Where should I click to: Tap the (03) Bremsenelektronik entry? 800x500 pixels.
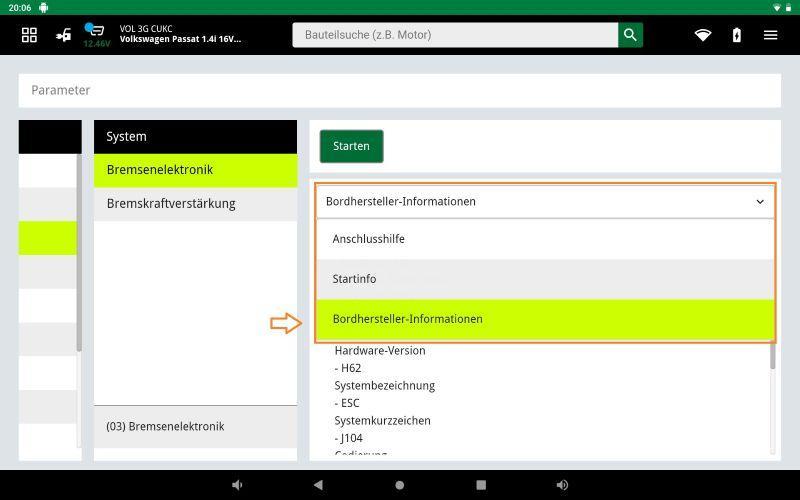[195, 427]
